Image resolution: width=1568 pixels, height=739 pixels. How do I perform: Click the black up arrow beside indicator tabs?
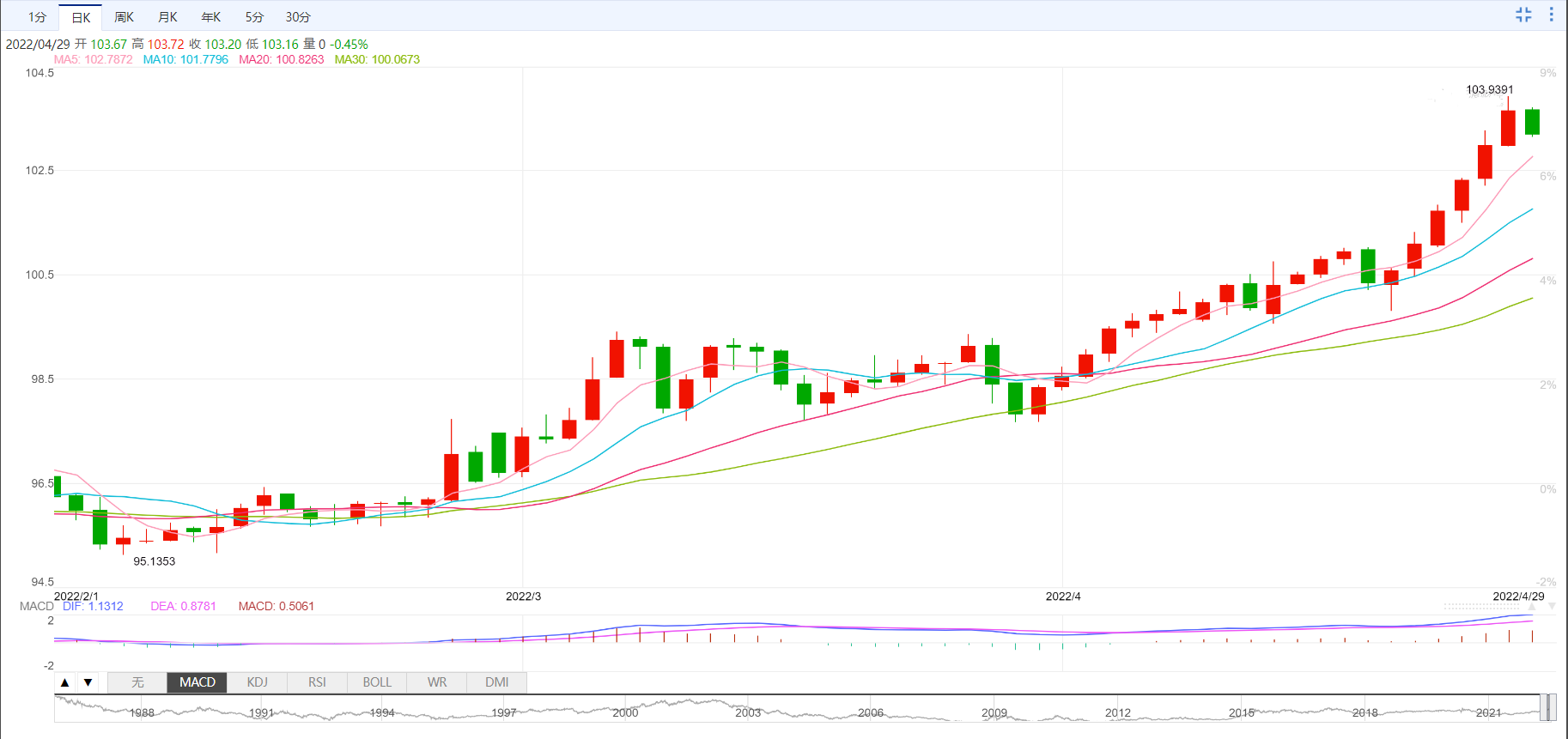[x=64, y=682]
